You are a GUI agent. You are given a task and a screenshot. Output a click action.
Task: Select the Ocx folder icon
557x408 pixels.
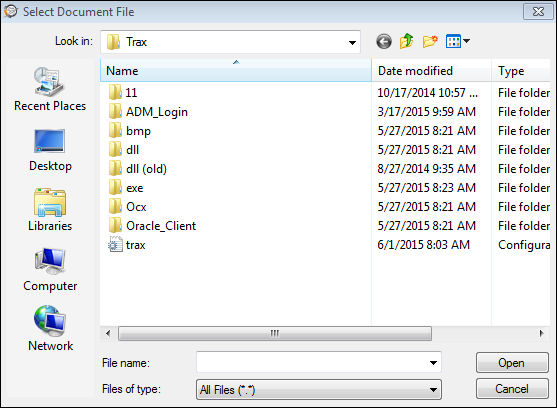click(x=115, y=207)
